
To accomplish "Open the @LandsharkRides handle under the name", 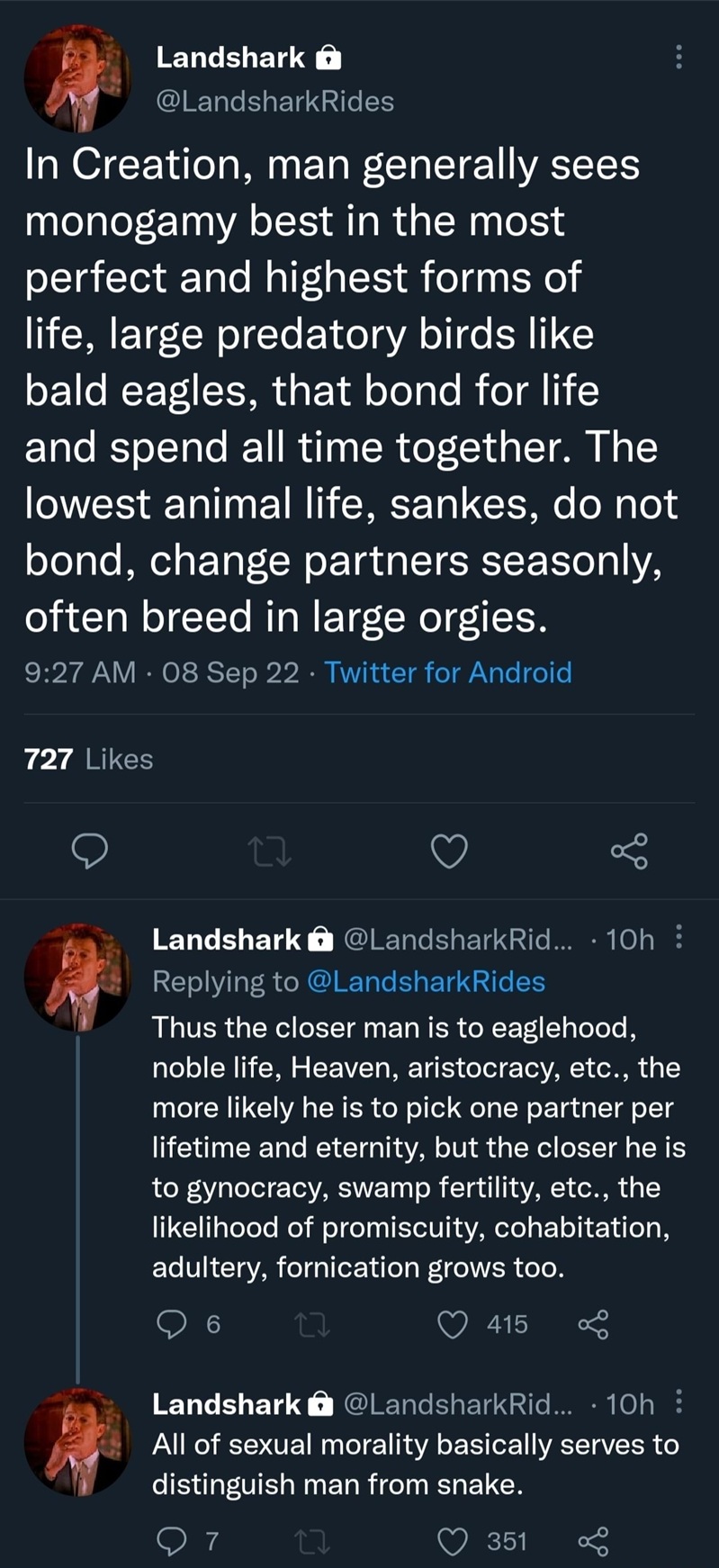I will coord(275,101).
